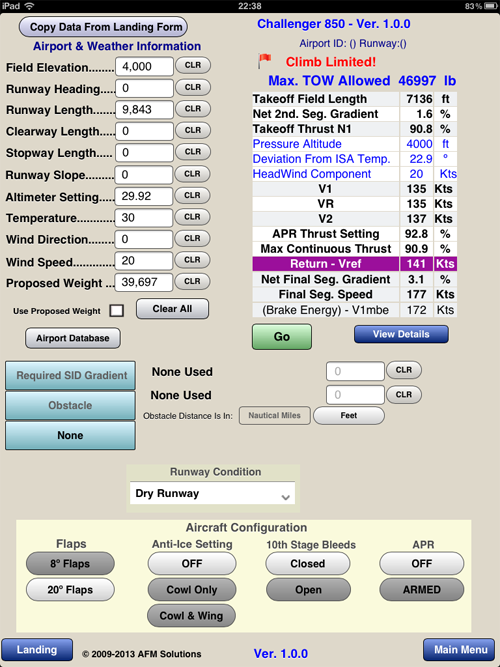
Task: Click the red Climb Limited flag icon
Action: [x=264, y=61]
